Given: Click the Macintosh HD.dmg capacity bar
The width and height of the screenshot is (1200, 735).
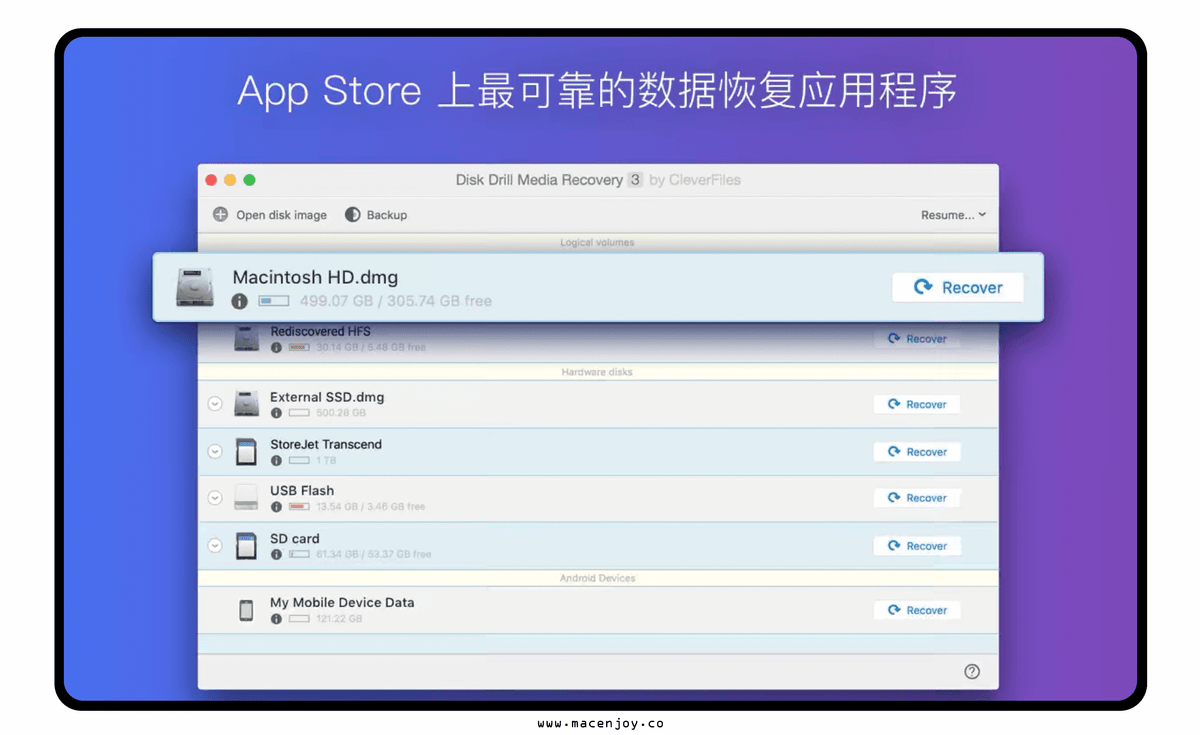Looking at the screenshot, I should [x=274, y=301].
